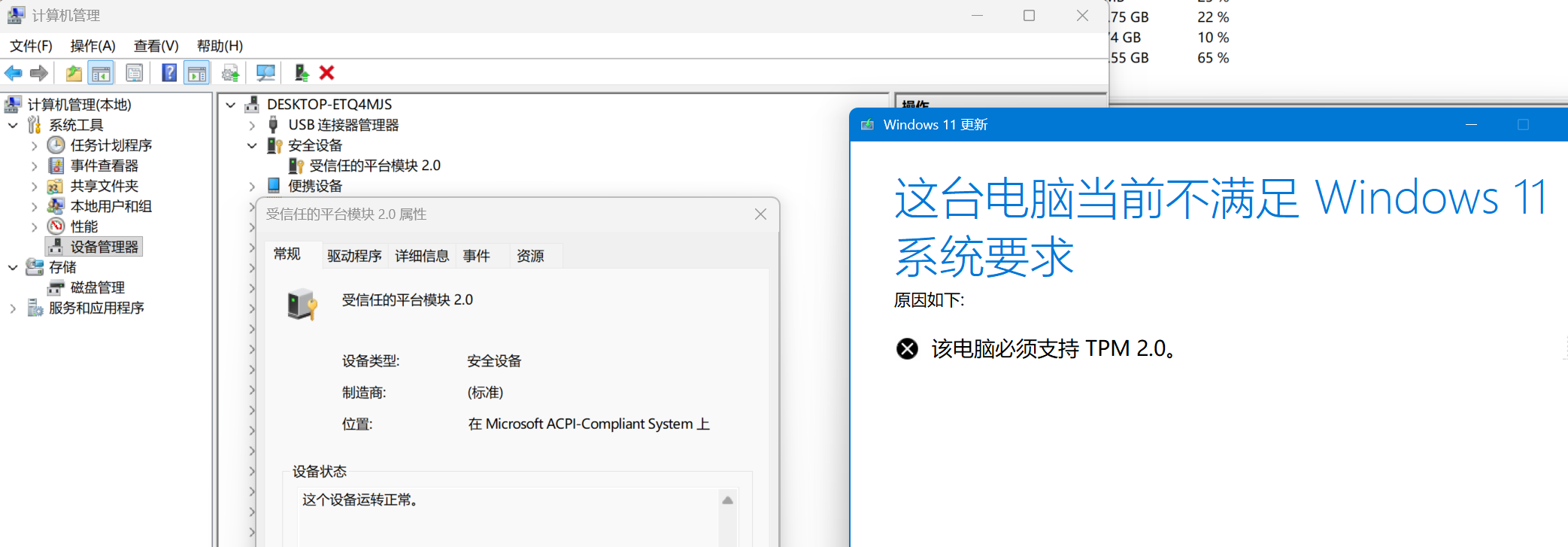
Task: Click the 本地用户和组 icon
Action: (56, 205)
